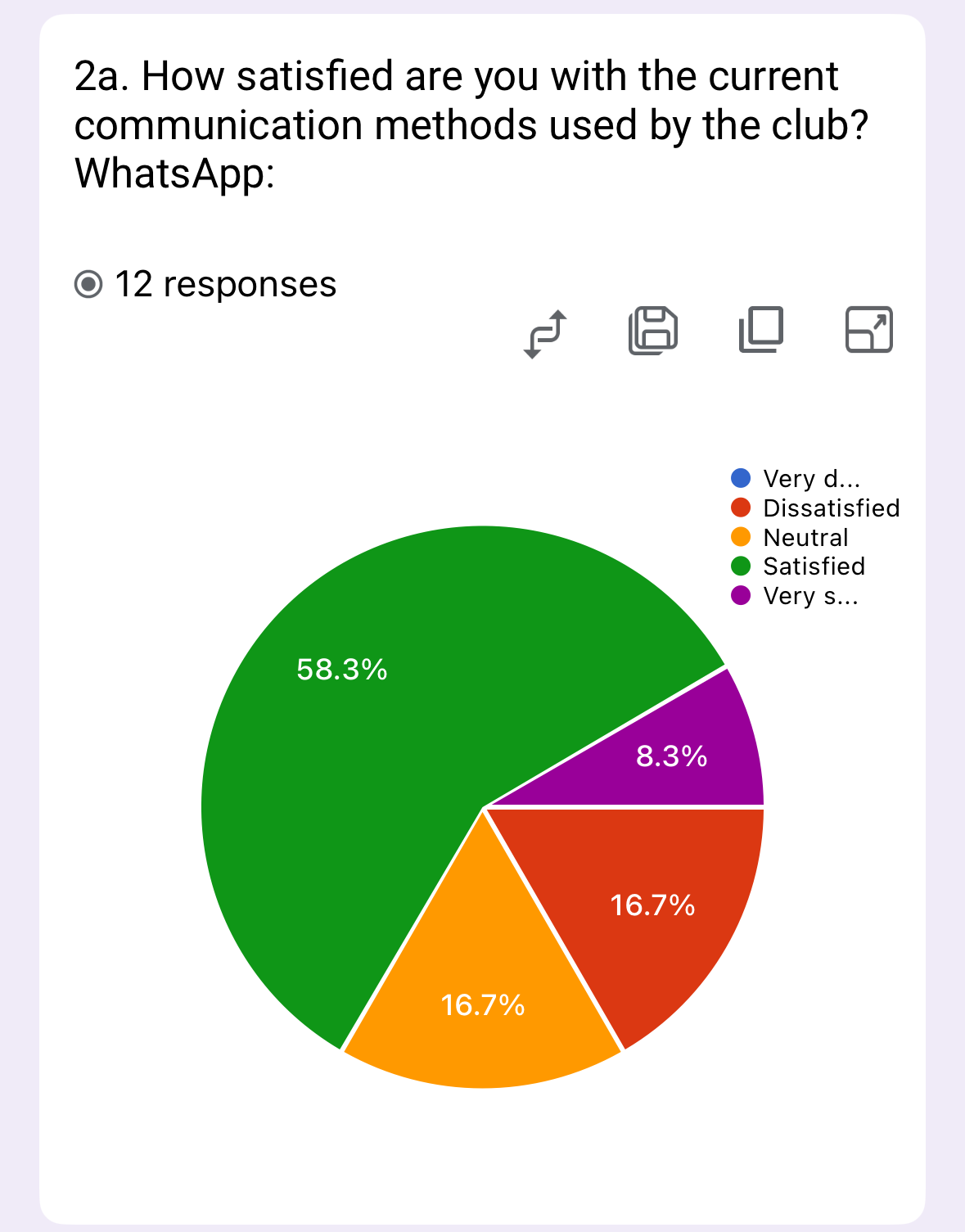
Task: Select the Satisfied legend label
Action: [814, 566]
